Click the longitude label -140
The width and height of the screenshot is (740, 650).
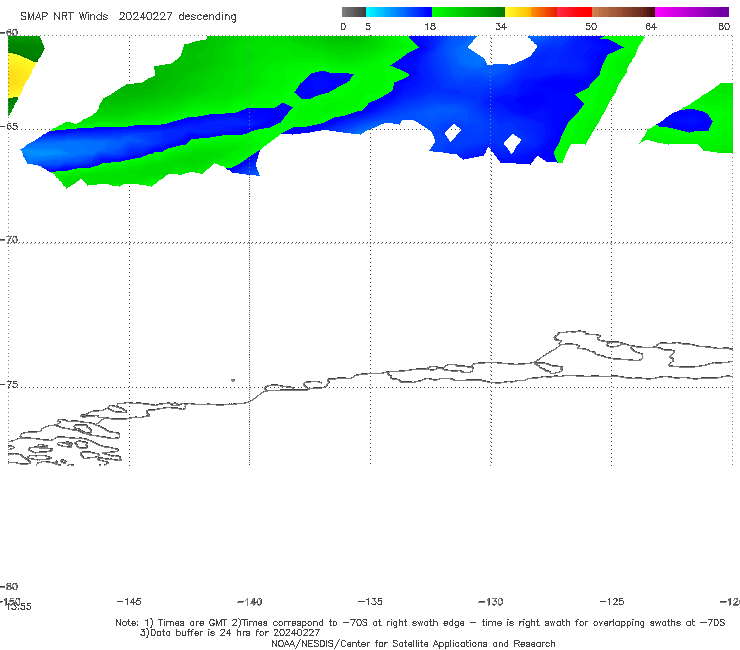pyautogui.click(x=250, y=602)
